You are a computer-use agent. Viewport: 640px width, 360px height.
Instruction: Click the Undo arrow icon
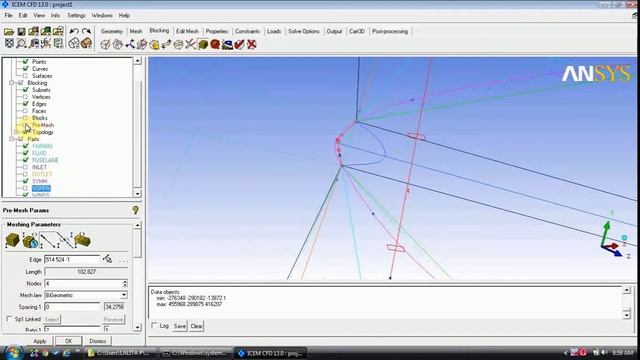pos(74,31)
